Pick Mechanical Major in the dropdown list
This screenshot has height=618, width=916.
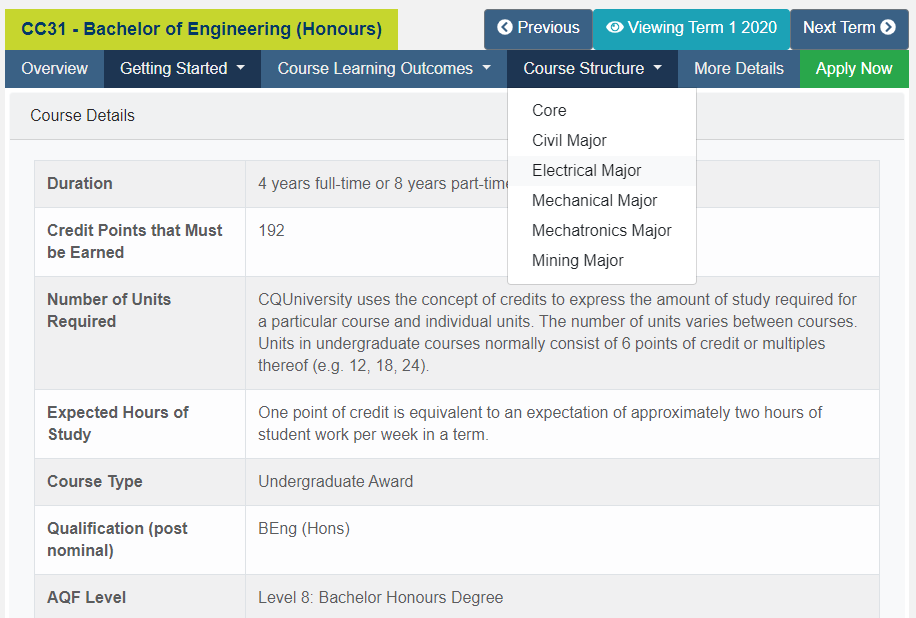(594, 201)
